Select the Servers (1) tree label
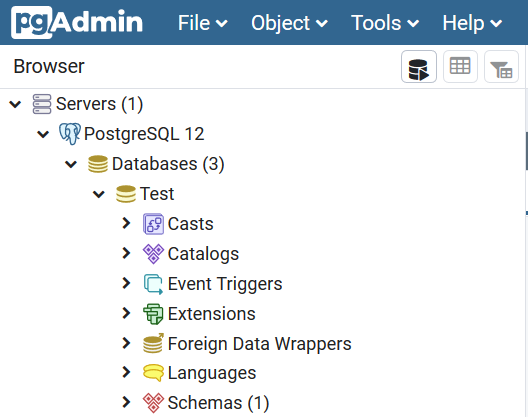 (99, 104)
